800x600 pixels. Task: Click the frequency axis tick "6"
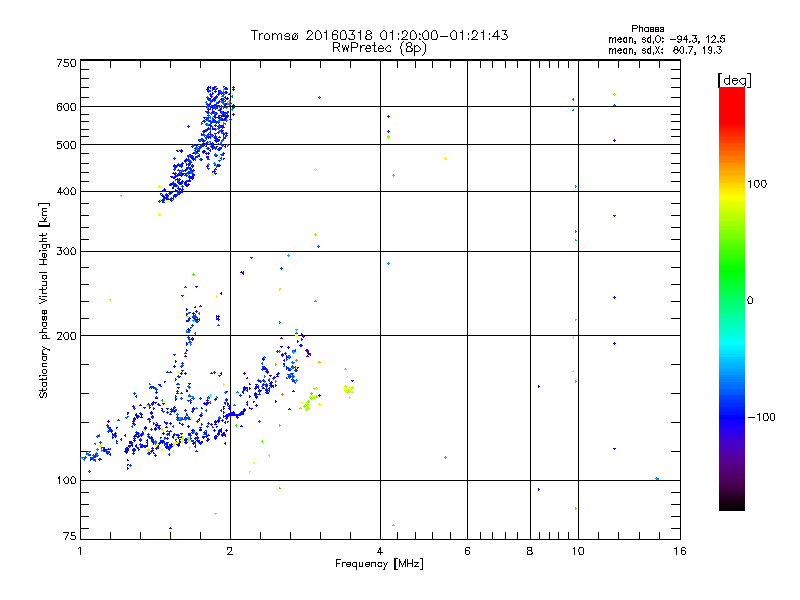pyautogui.click(x=467, y=551)
